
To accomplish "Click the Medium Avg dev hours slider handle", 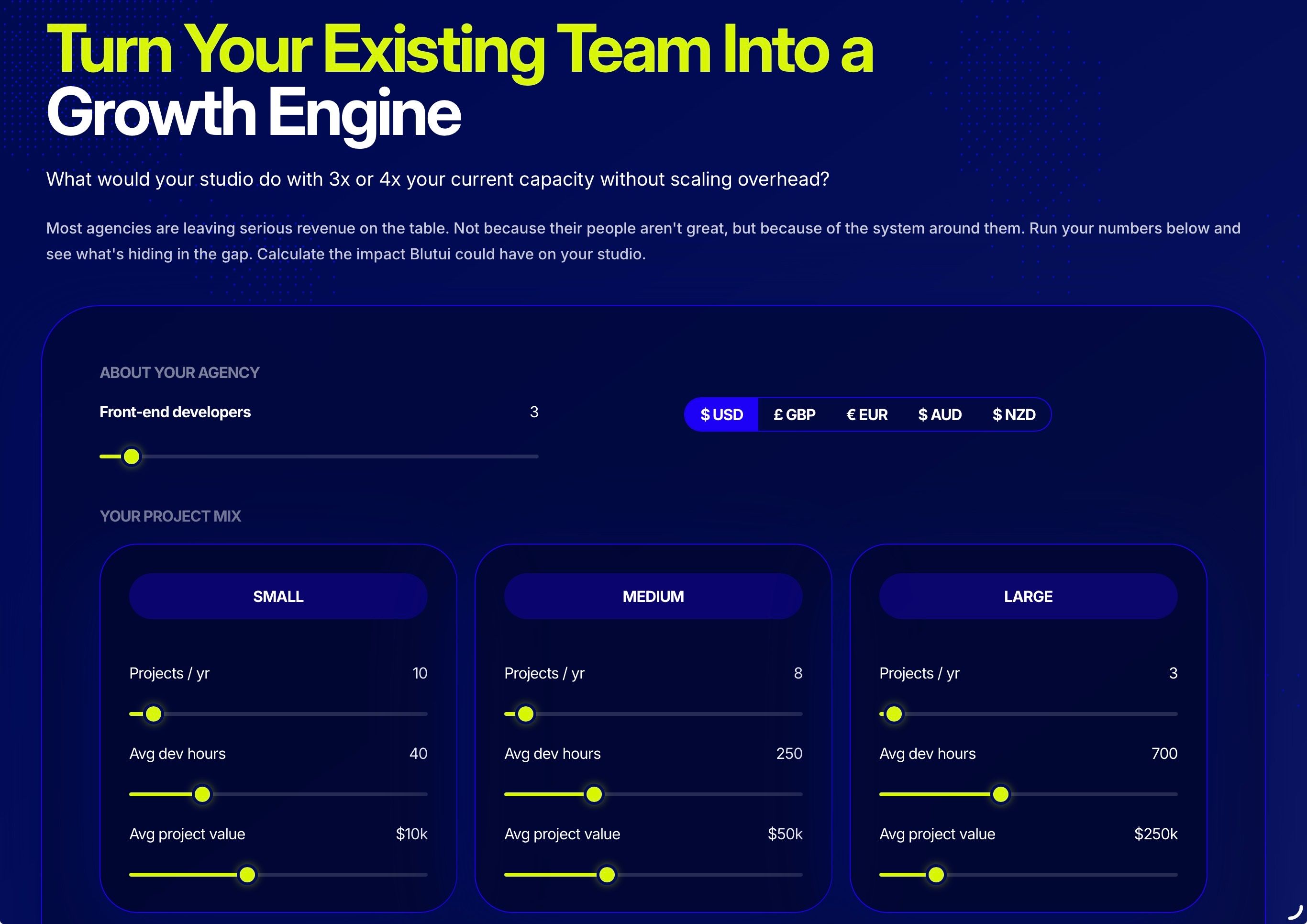I will pos(594,794).
